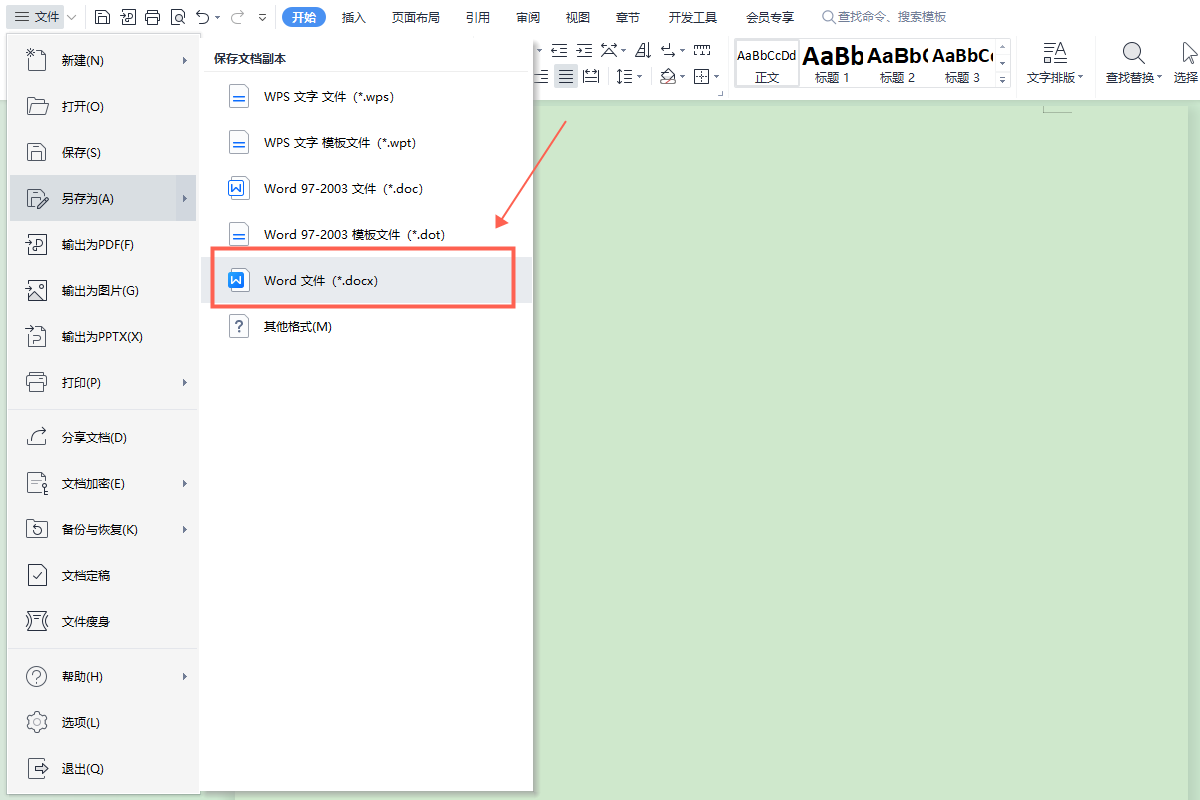Save as Word 97-2003 模板文件 (*.dot)
This screenshot has width=1200, height=800.
click(366, 234)
